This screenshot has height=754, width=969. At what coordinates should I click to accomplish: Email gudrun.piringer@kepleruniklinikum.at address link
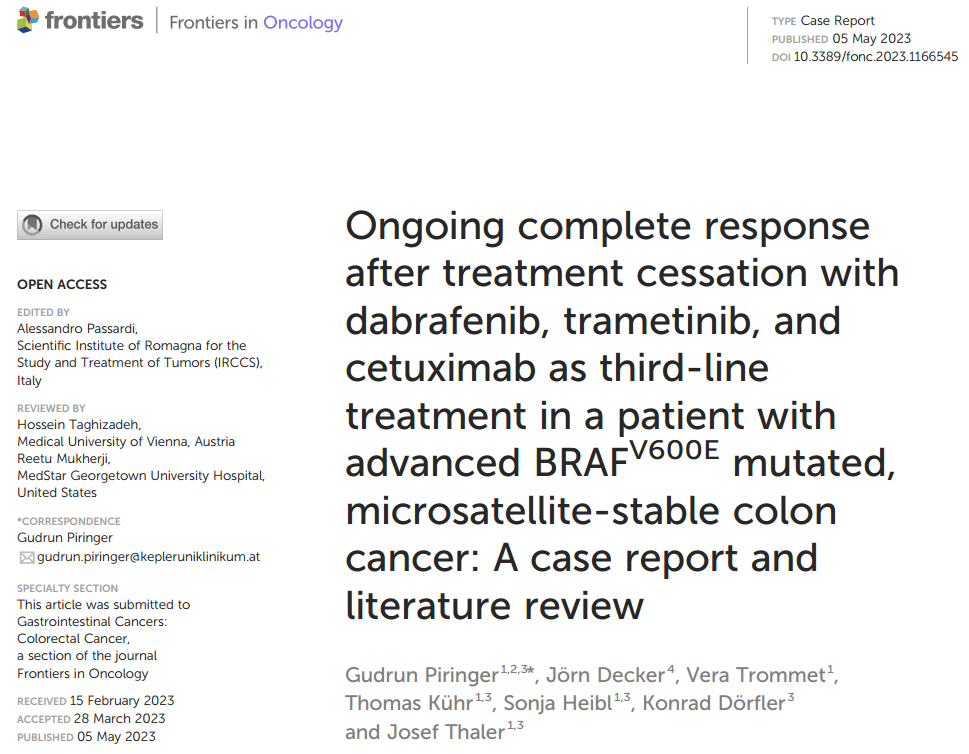click(x=148, y=557)
